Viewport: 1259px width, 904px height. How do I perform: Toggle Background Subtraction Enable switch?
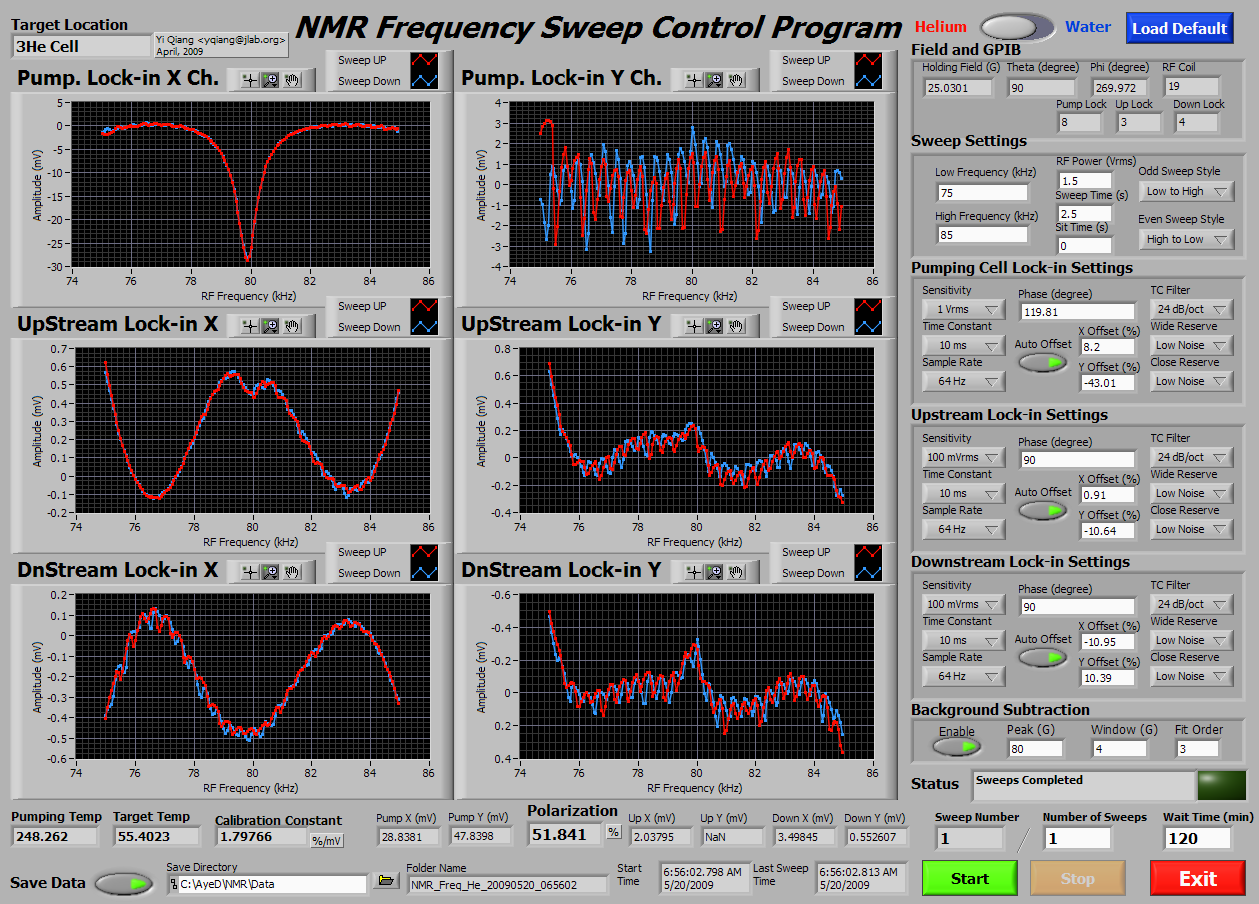(957, 746)
